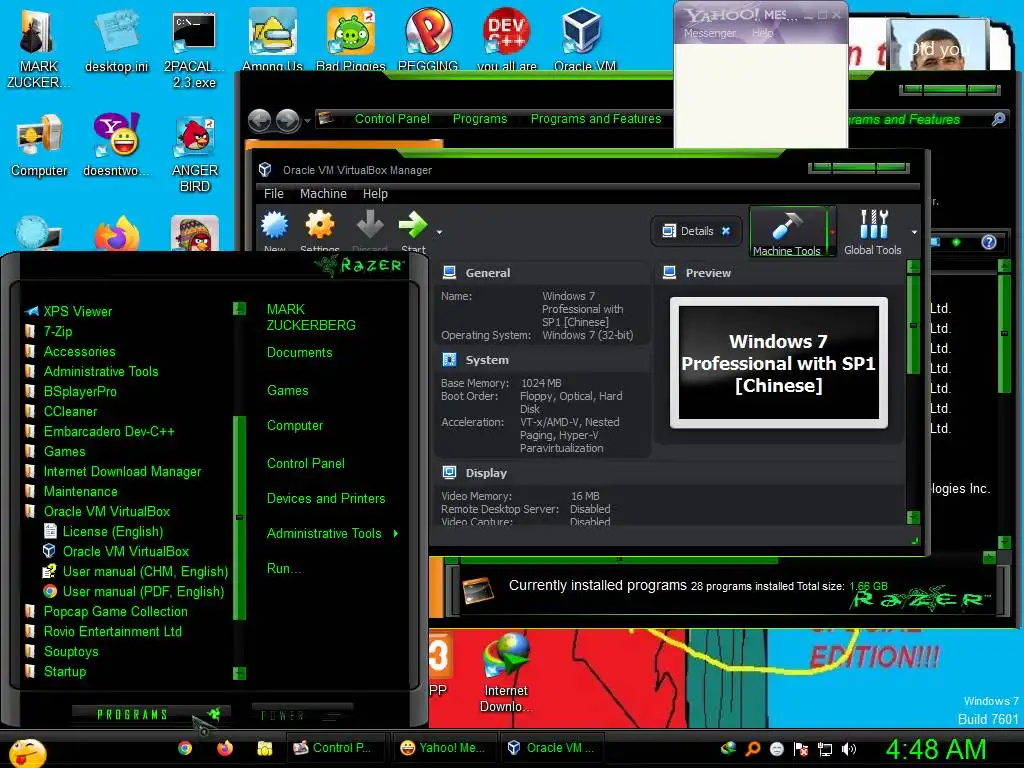Open Devices and Printers from Start menu
The width and height of the screenshot is (1024, 768).
pyautogui.click(x=326, y=498)
